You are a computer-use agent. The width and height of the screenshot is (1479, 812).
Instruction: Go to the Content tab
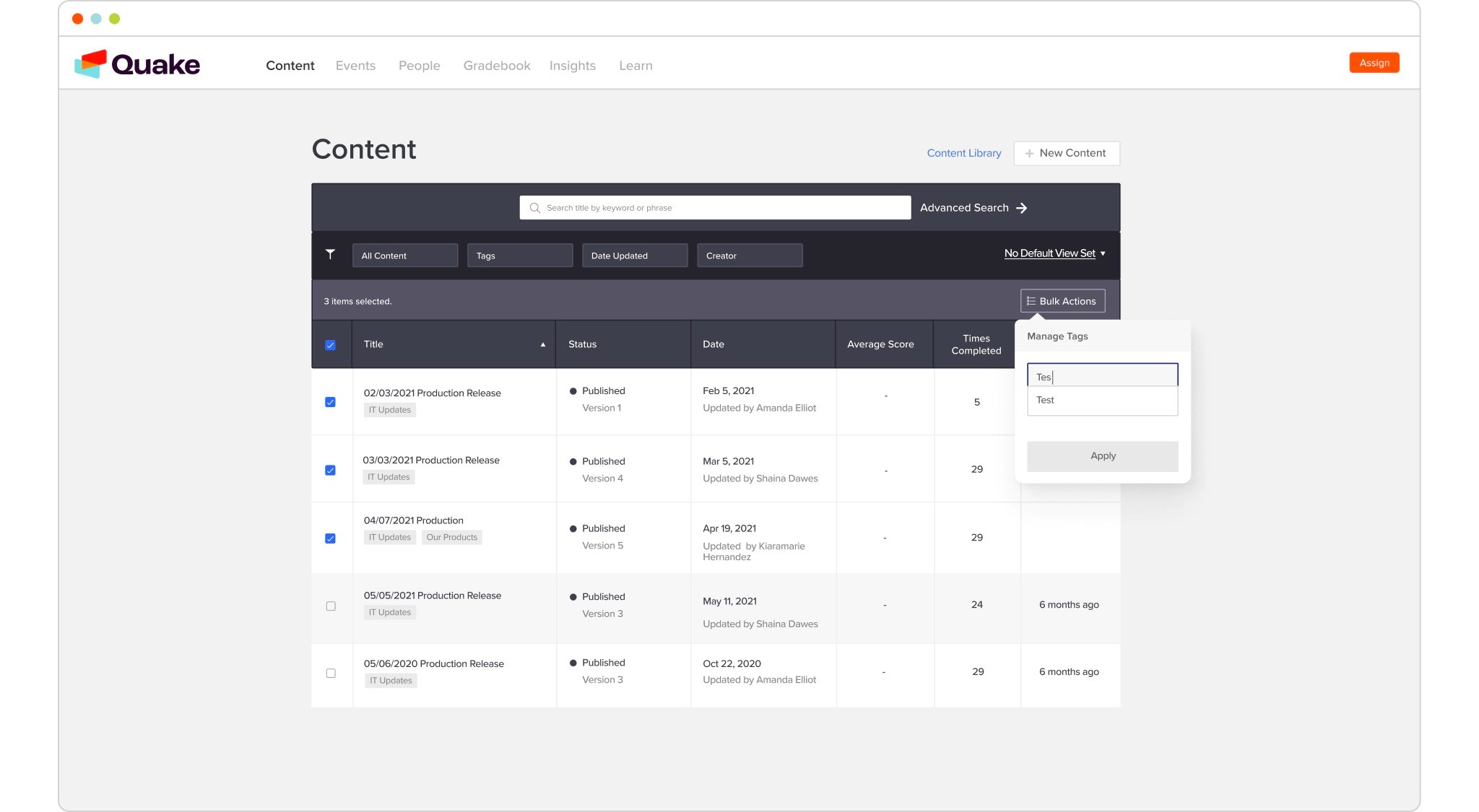click(290, 66)
